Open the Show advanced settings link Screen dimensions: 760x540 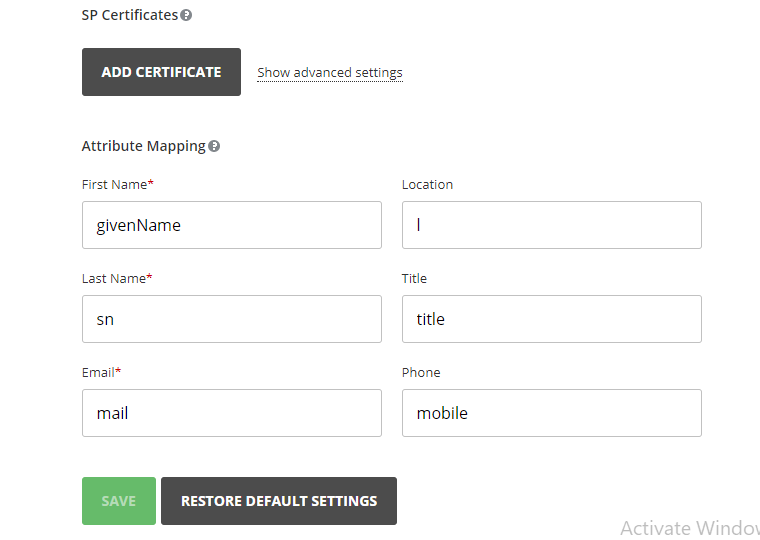[x=330, y=73]
